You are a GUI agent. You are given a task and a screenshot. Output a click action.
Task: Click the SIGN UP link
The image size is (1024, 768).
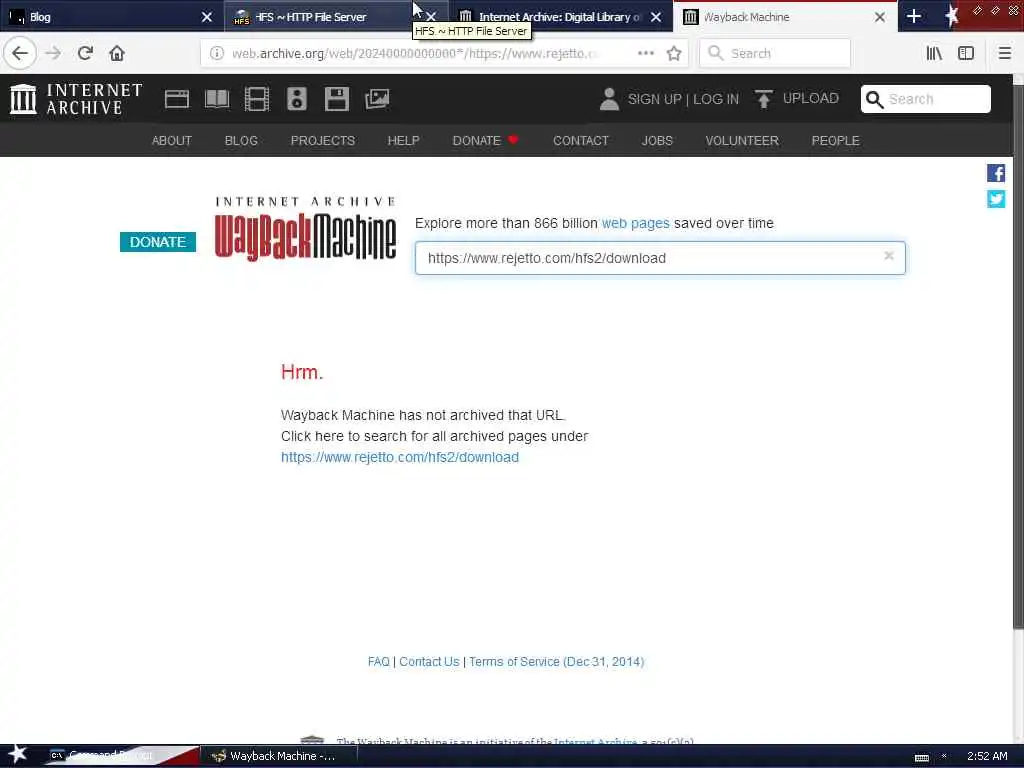(x=654, y=99)
